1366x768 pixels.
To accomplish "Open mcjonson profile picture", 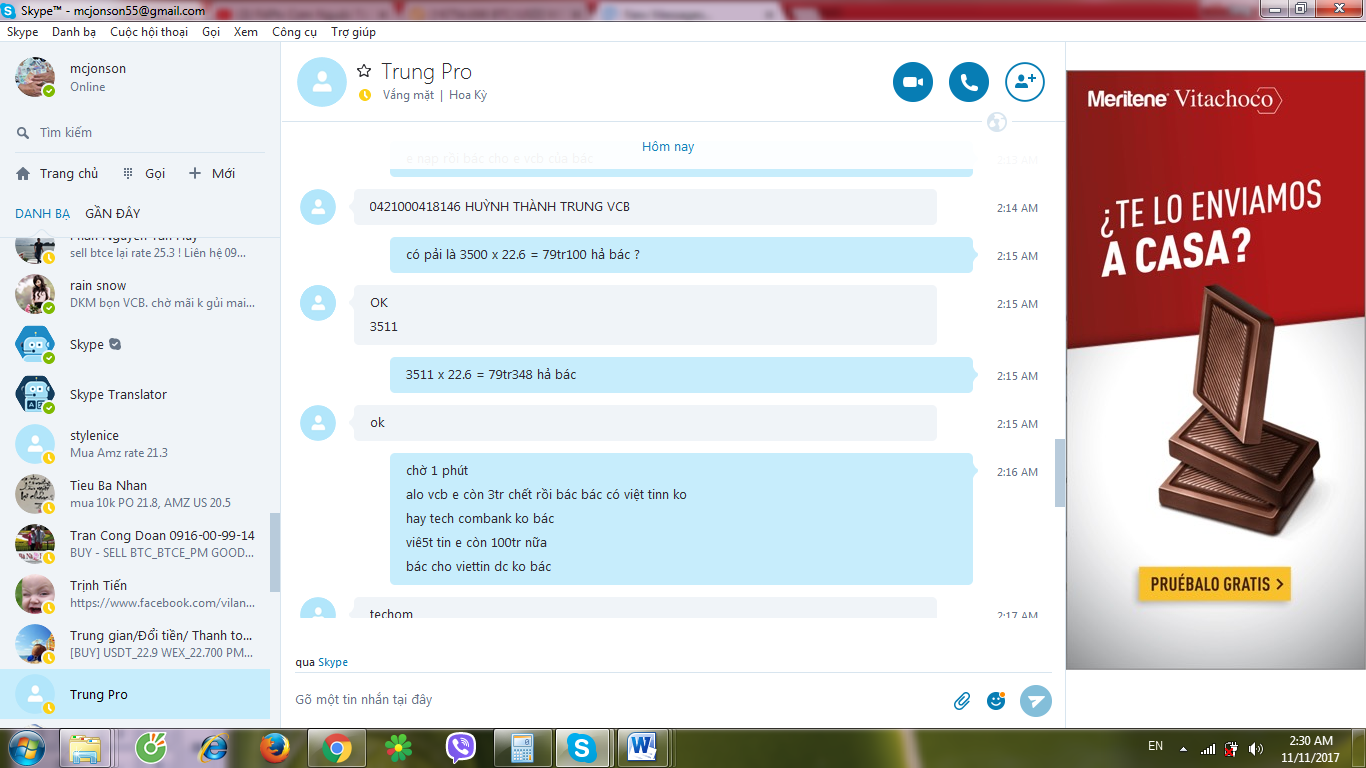I will coord(35,77).
